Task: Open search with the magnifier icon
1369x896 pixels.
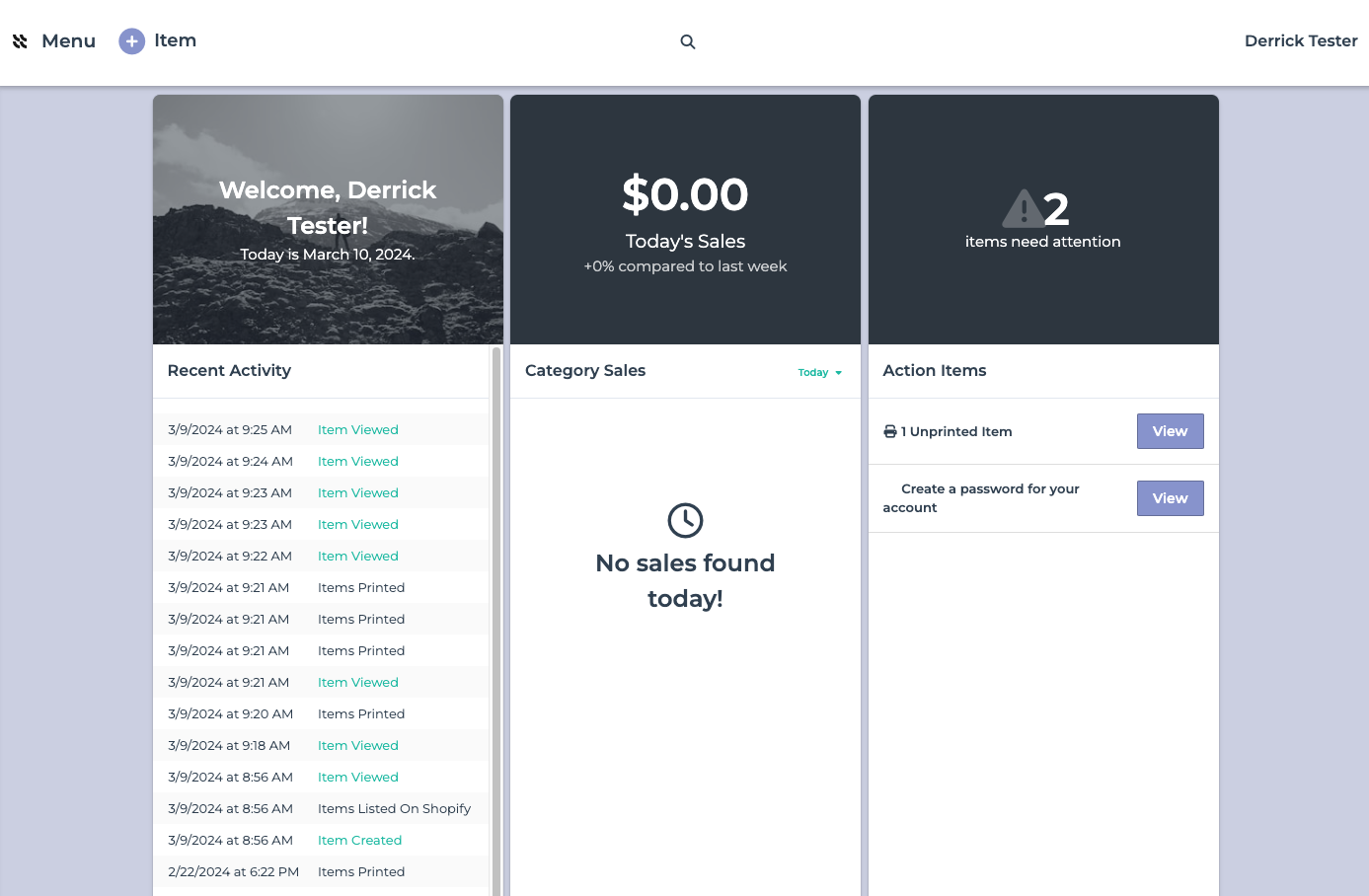Action: pyautogui.click(x=688, y=41)
